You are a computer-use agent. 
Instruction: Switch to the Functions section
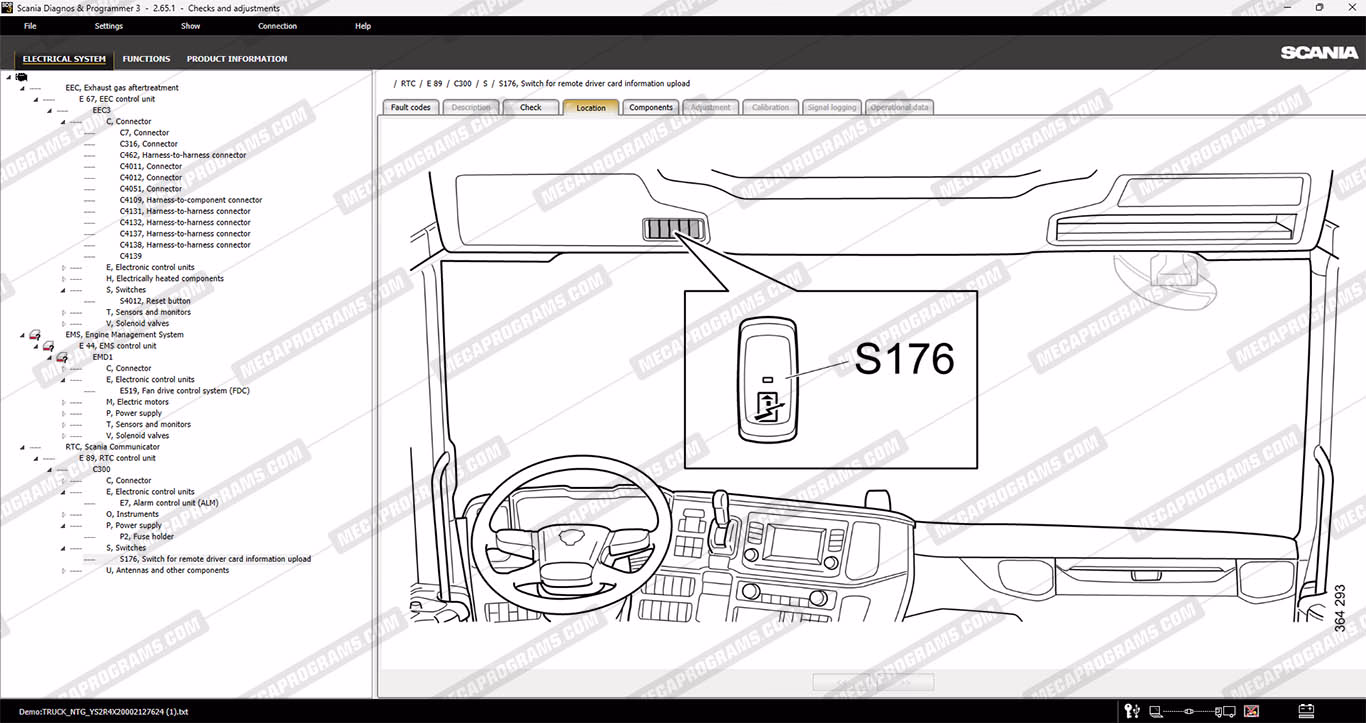146,59
